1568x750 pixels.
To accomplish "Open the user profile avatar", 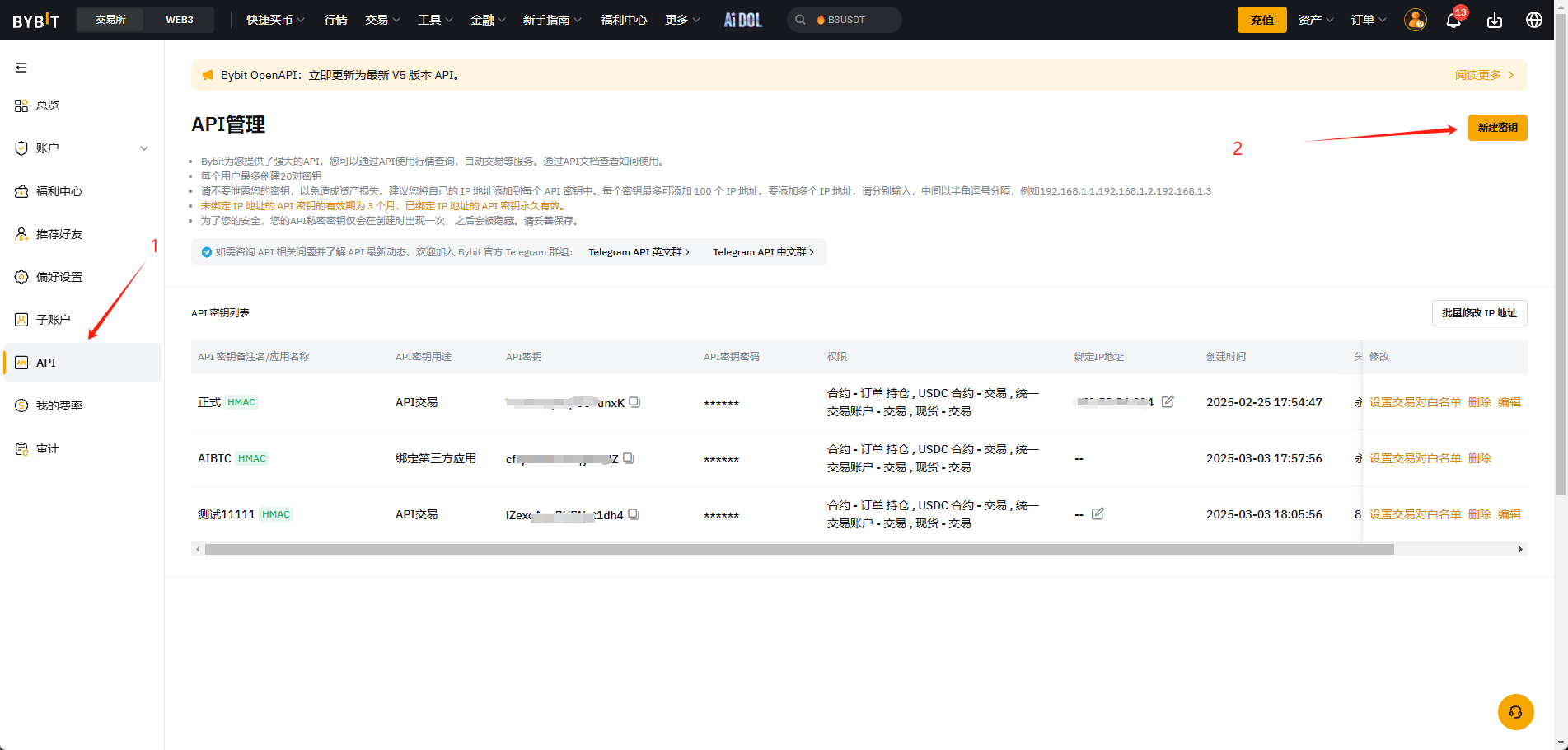I will [x=1415, y=21].
